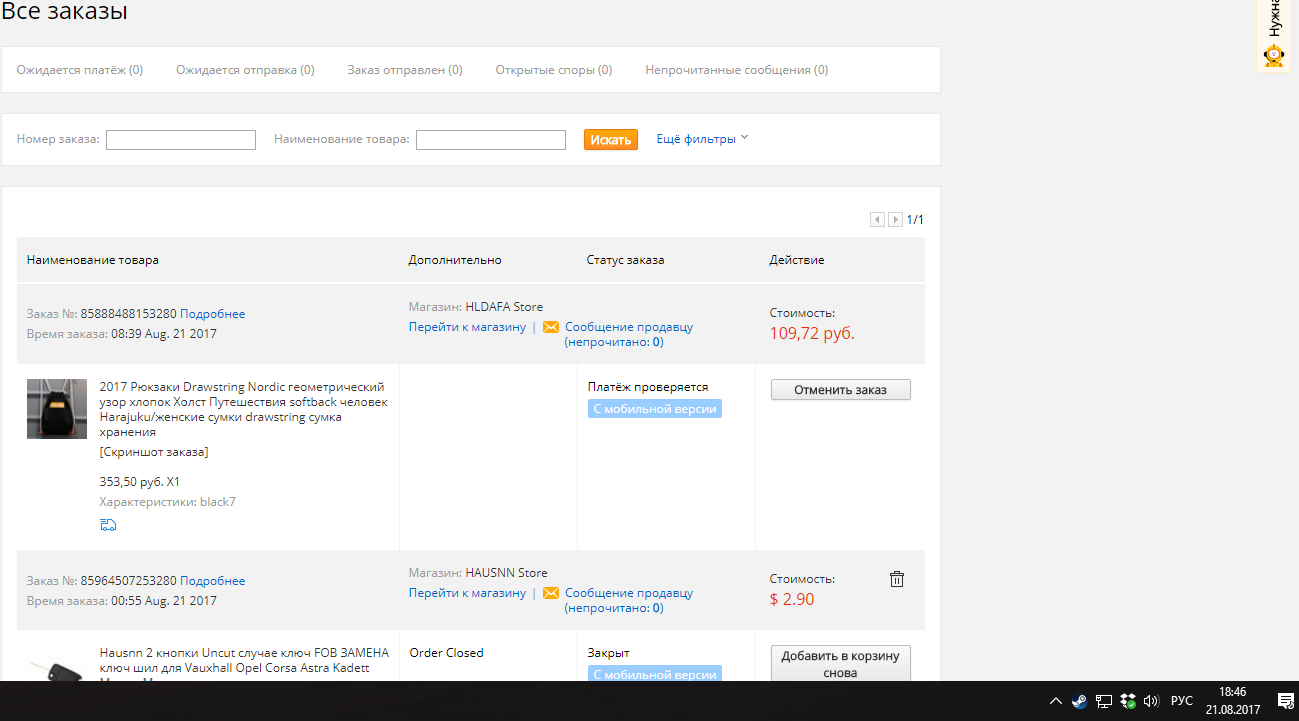
Task: Click the Отменить заказ button
Action: (x=841, y=389)
